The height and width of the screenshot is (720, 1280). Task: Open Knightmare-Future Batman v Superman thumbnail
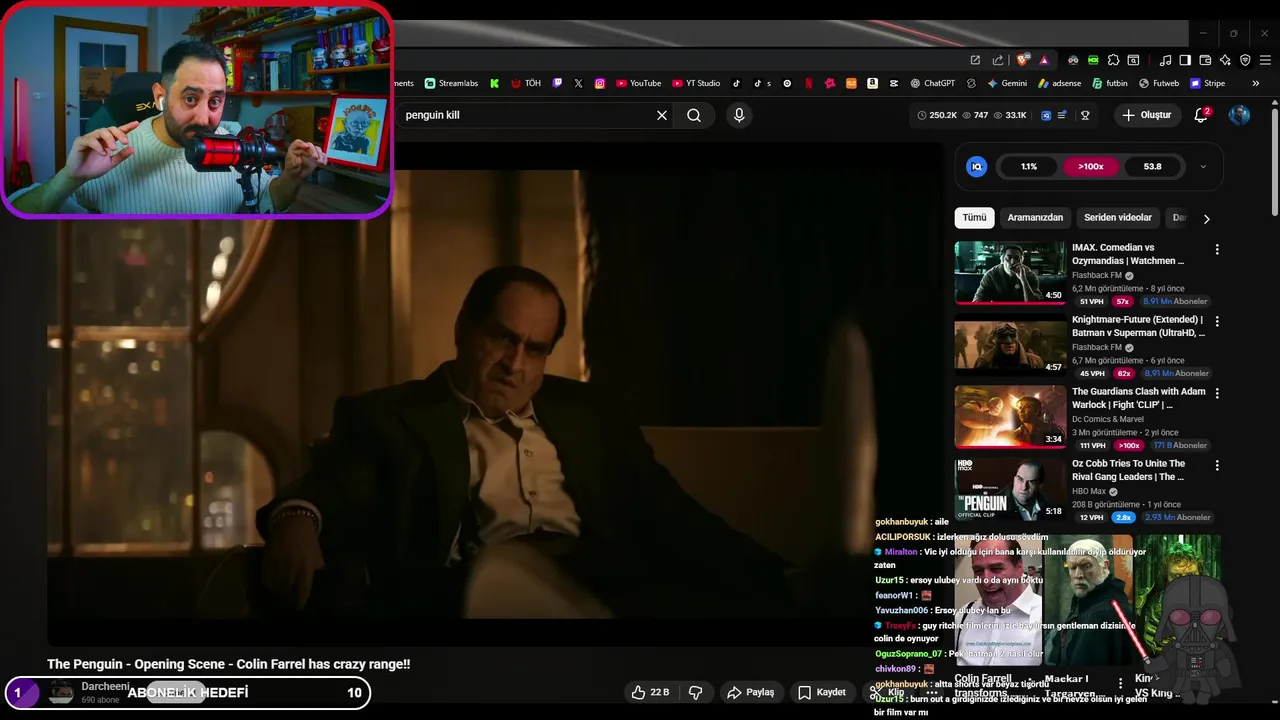(x=1010, y=344)
